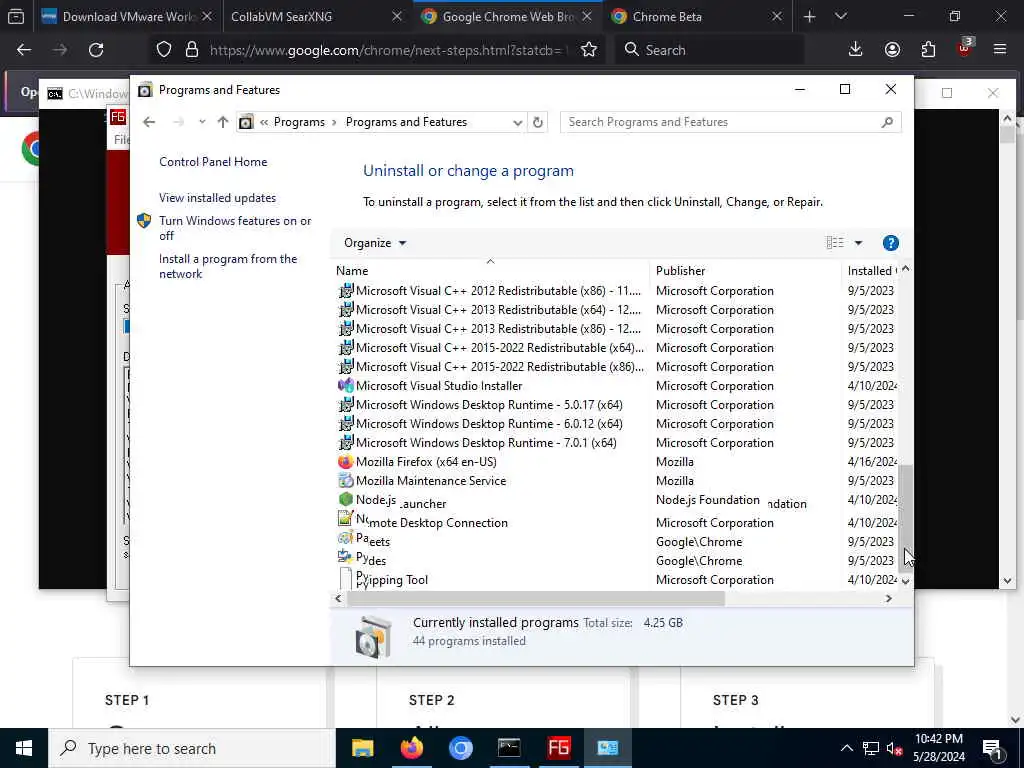Go up one level in Control Panel
1024x768 pixels.
click(x=223, y=122)
